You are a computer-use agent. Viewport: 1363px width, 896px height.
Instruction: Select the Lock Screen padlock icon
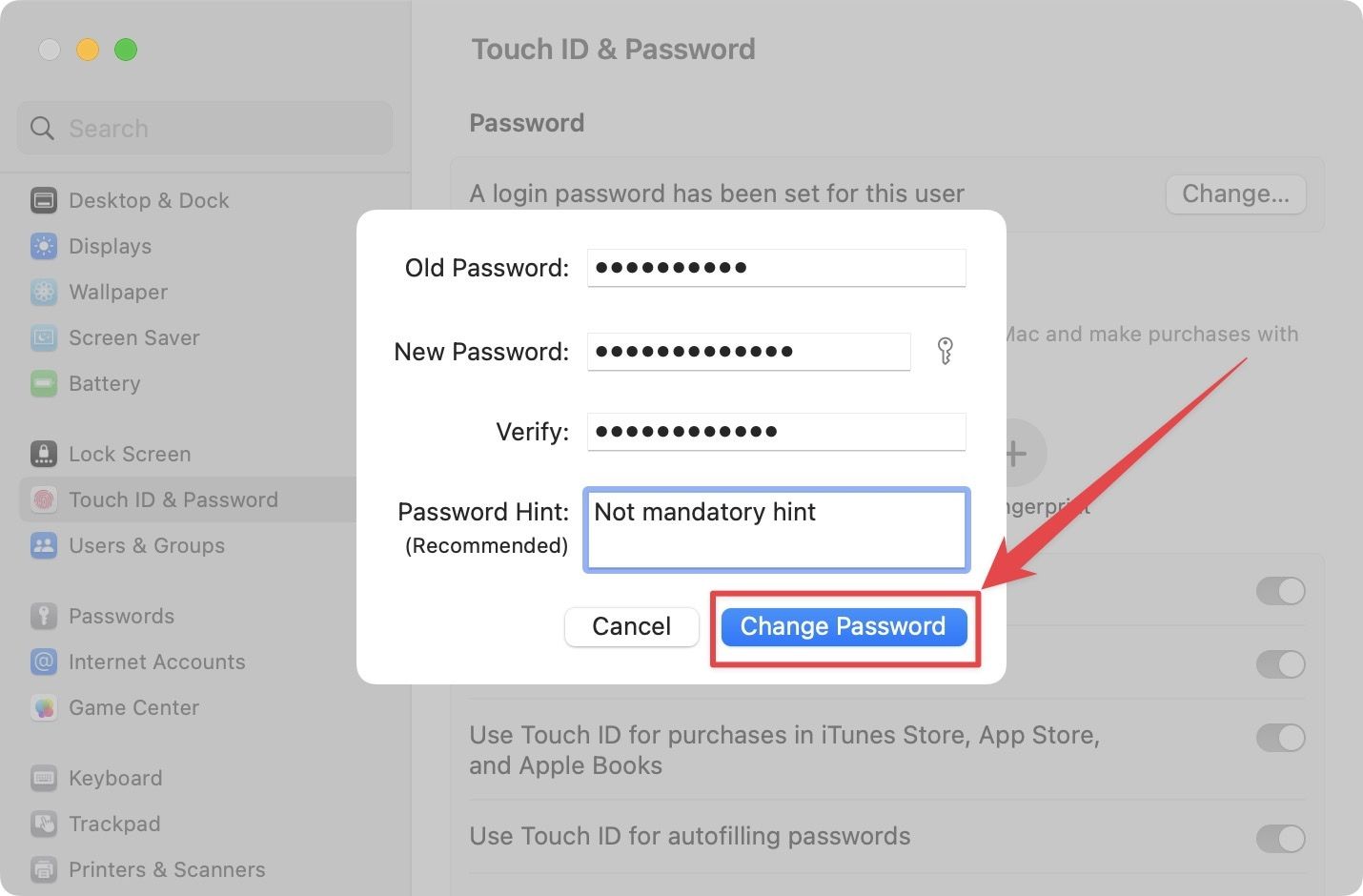(x=44, y=454)
